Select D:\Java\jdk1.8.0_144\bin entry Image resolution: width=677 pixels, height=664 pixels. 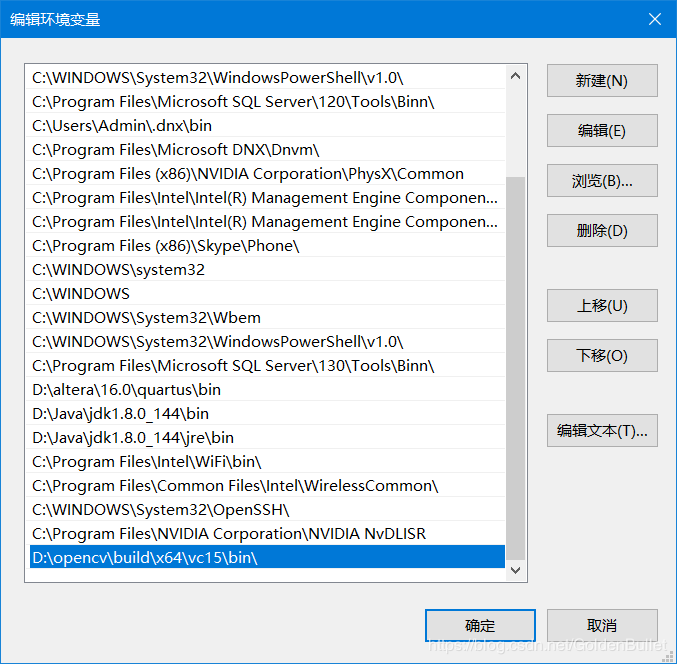pos(267,414)
